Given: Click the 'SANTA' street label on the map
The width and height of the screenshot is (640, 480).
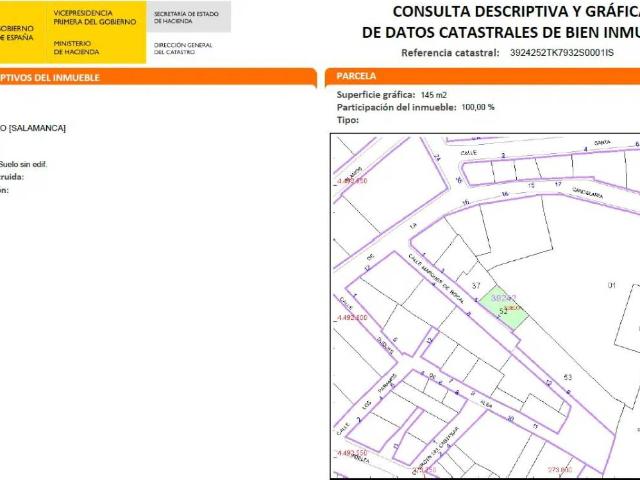Looking at the screenshot, I should tap(602, 142).
